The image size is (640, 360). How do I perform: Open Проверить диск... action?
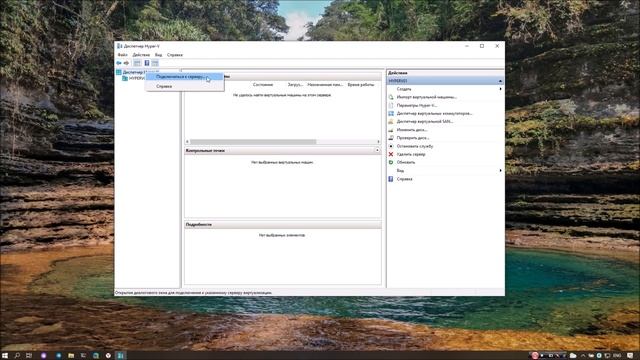(413, 138)
